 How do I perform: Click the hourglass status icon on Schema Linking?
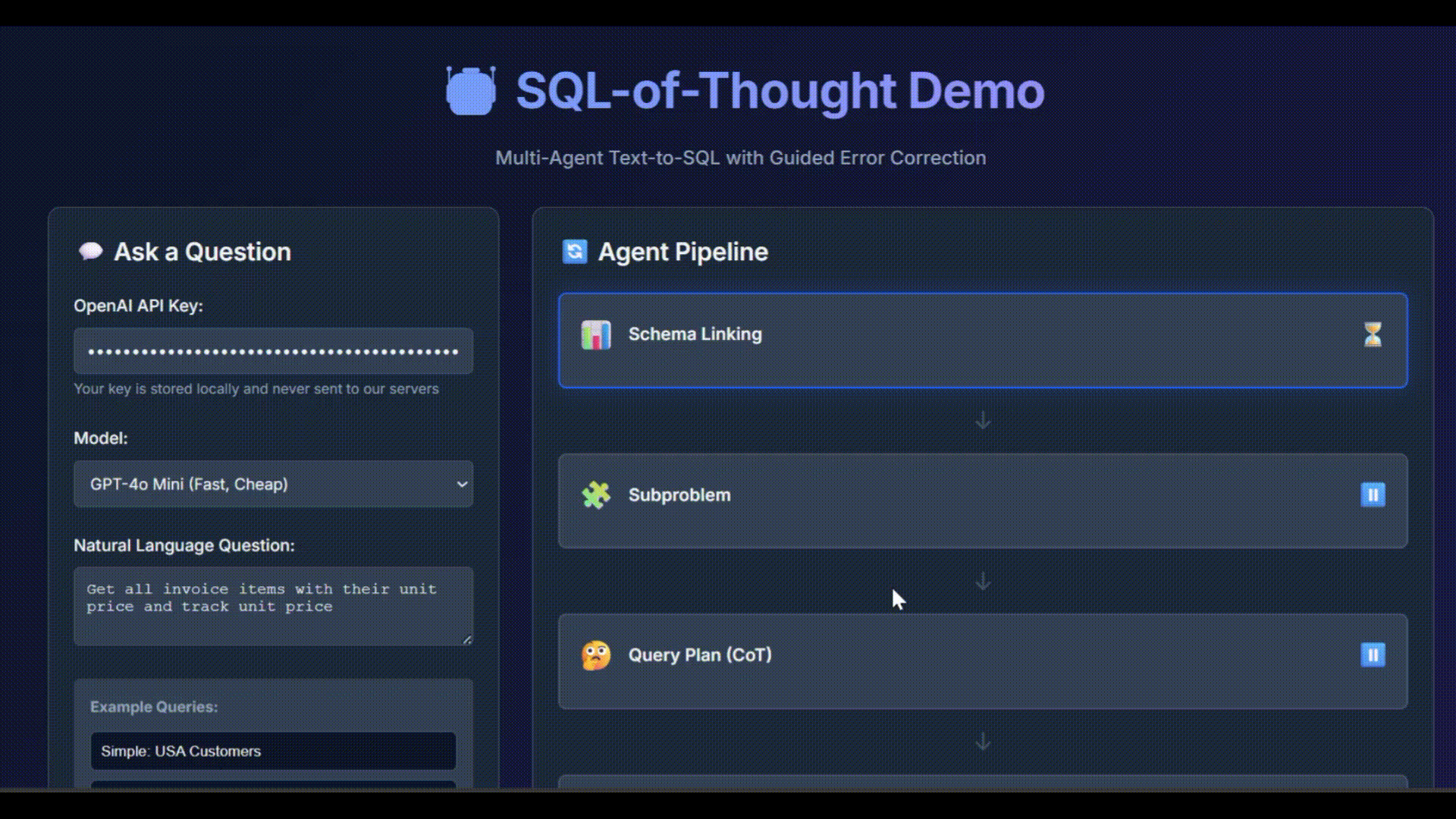point(1373,334)
